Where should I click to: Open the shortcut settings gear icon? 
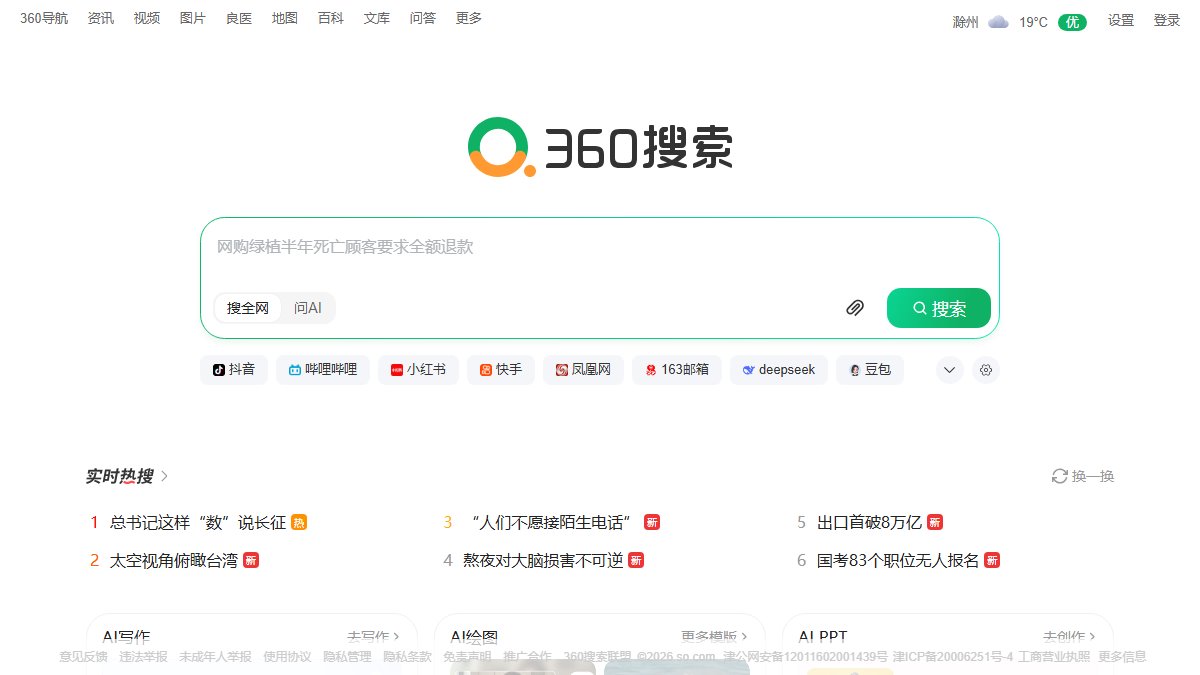[986, 370]
